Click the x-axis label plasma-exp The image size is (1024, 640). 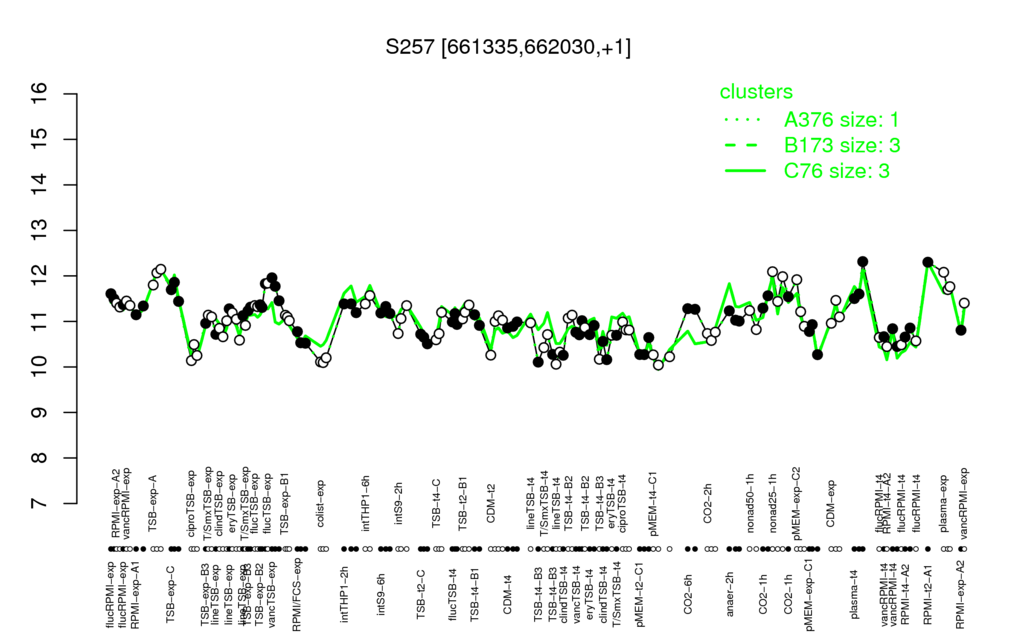pos(943,505)
